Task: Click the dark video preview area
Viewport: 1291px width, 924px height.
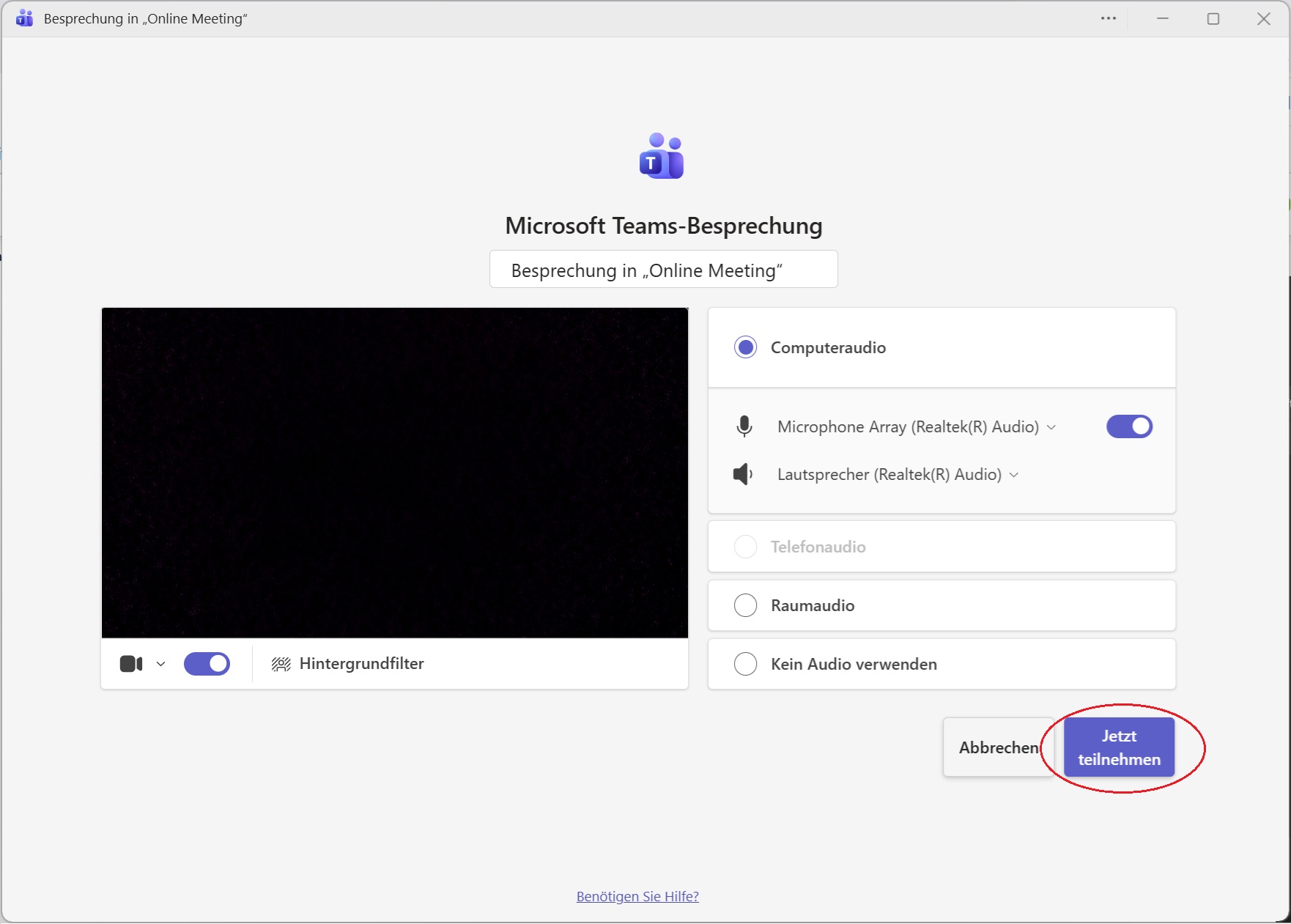Action: pyautogui.click(x=395, y=473)
